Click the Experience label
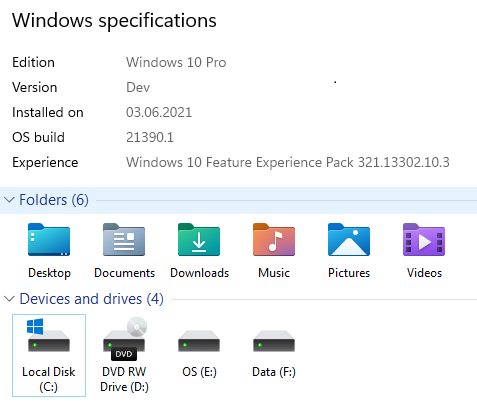 pyautogui.click(x=45, y=162)
